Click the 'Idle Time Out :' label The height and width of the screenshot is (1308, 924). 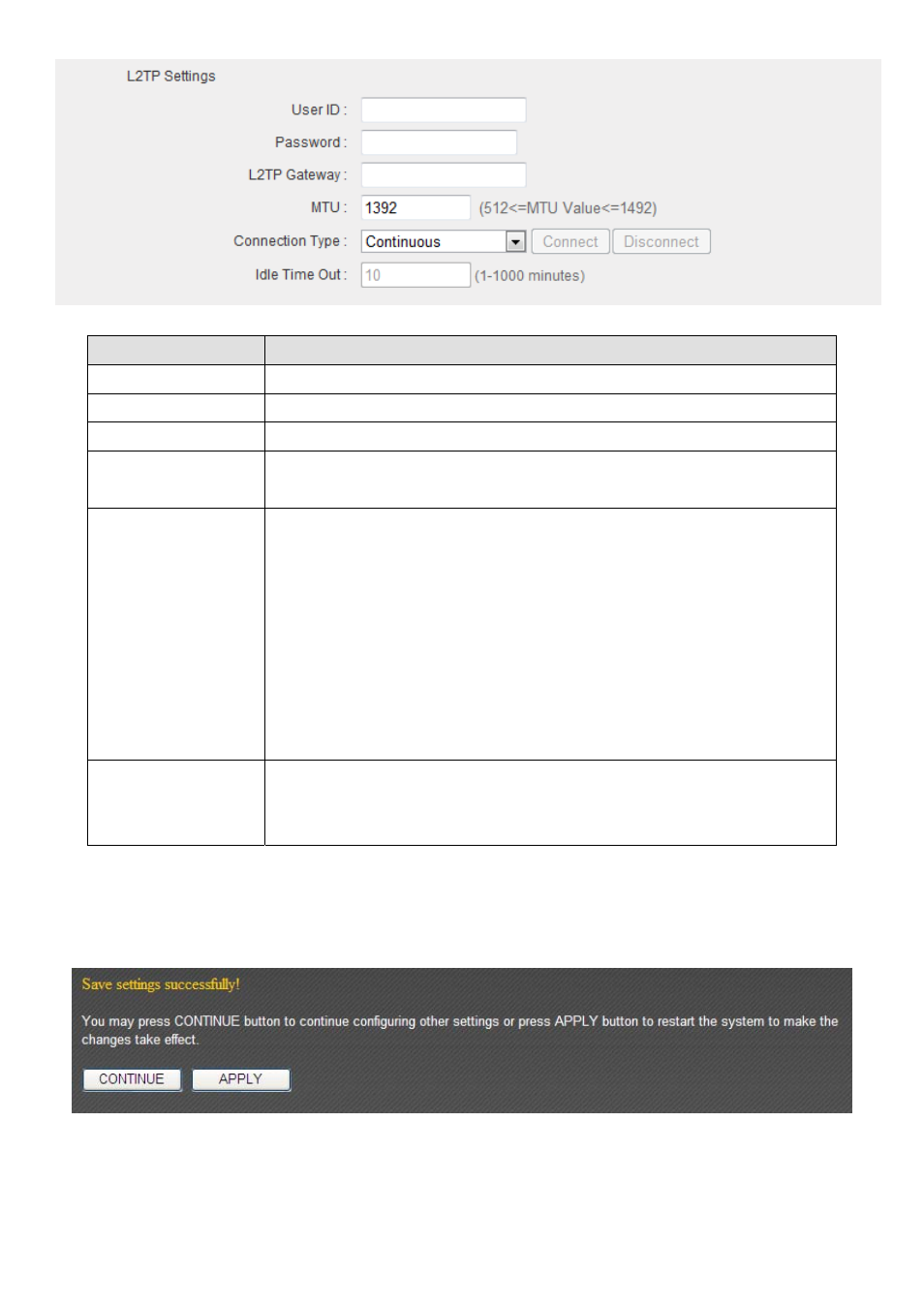[x=300, y=275]
